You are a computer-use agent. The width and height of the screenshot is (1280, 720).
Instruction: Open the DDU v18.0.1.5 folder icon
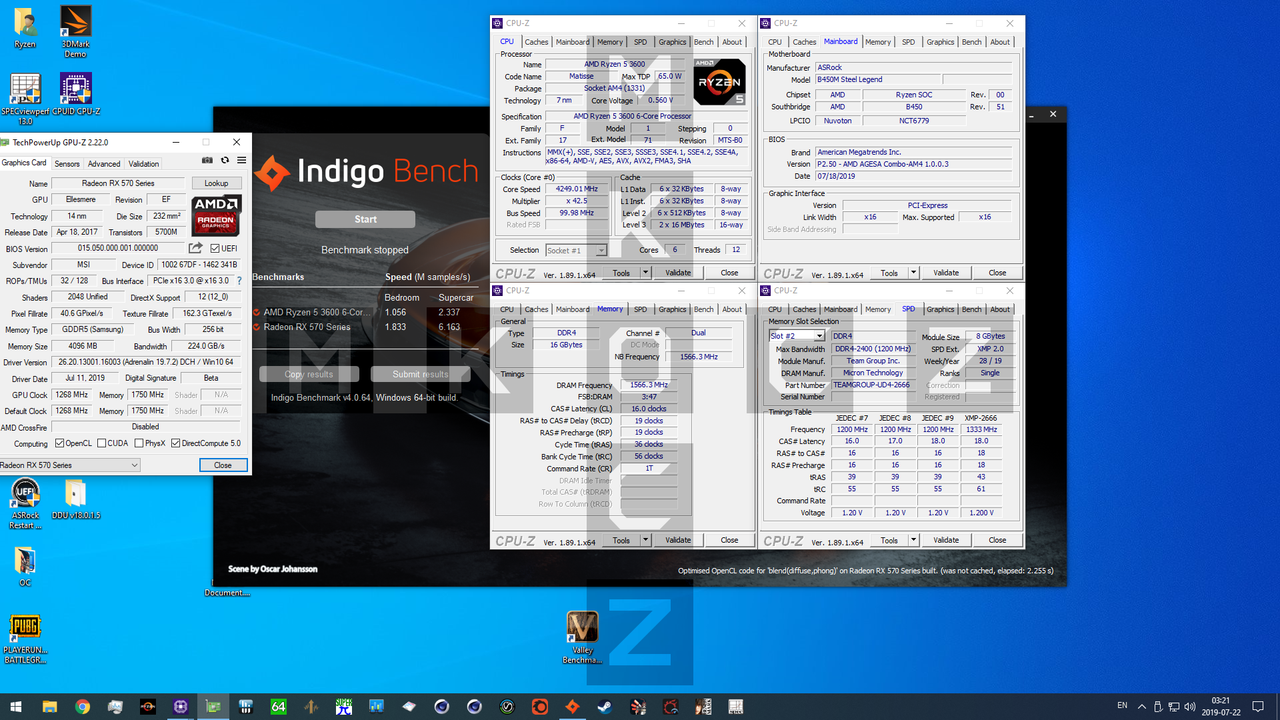point(76,499)
